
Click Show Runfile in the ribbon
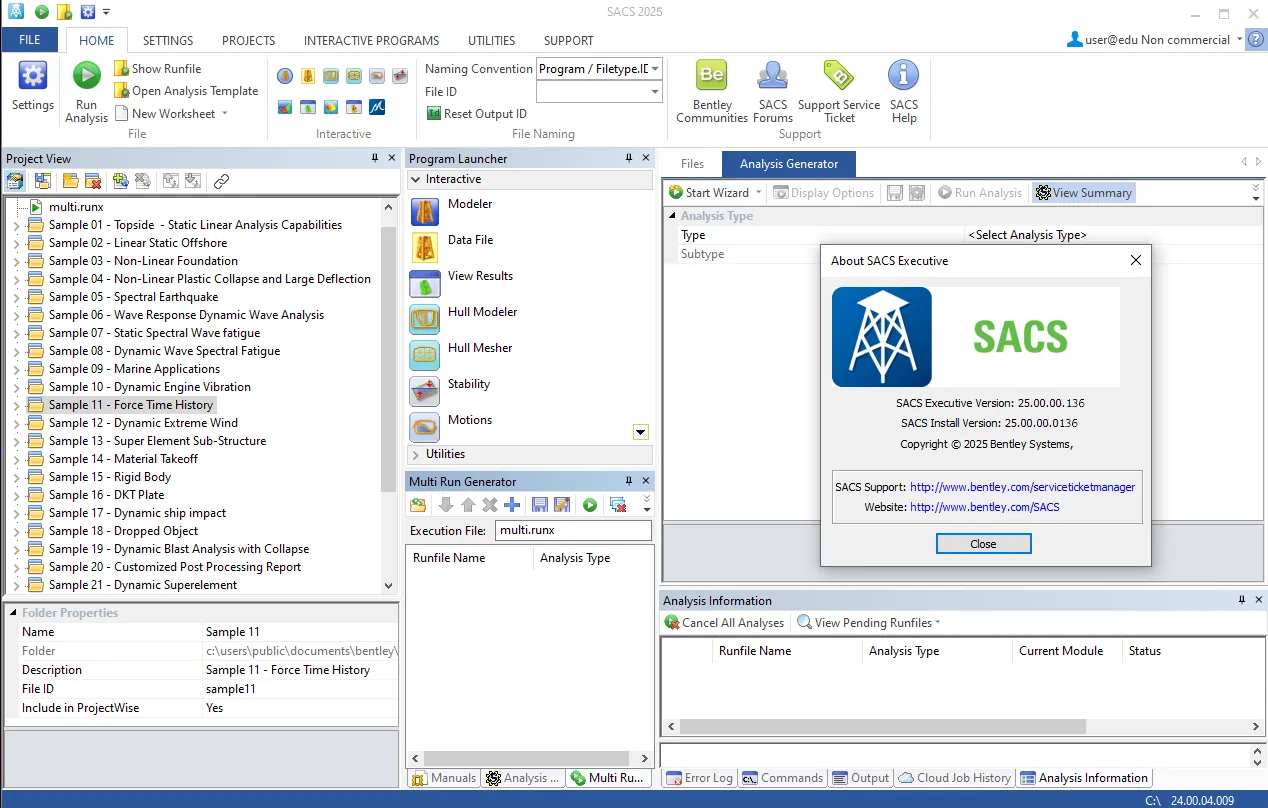pyautogui.click(x=157, y=68)
